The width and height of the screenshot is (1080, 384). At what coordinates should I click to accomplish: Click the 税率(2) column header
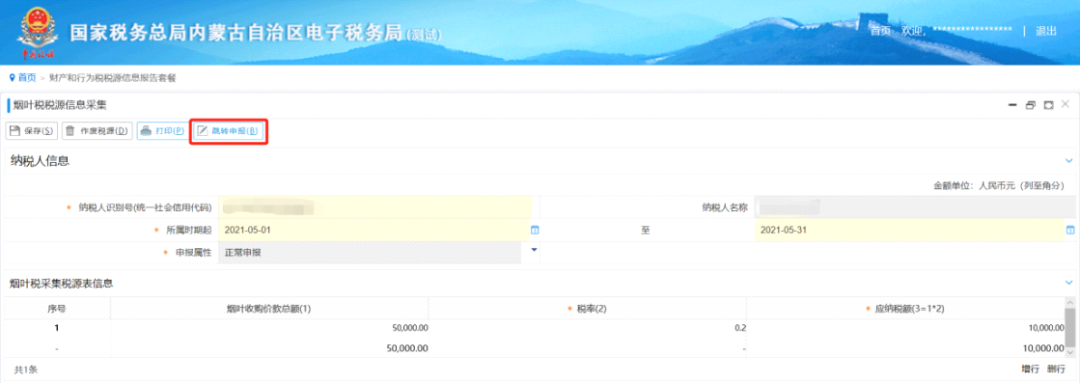587,309
